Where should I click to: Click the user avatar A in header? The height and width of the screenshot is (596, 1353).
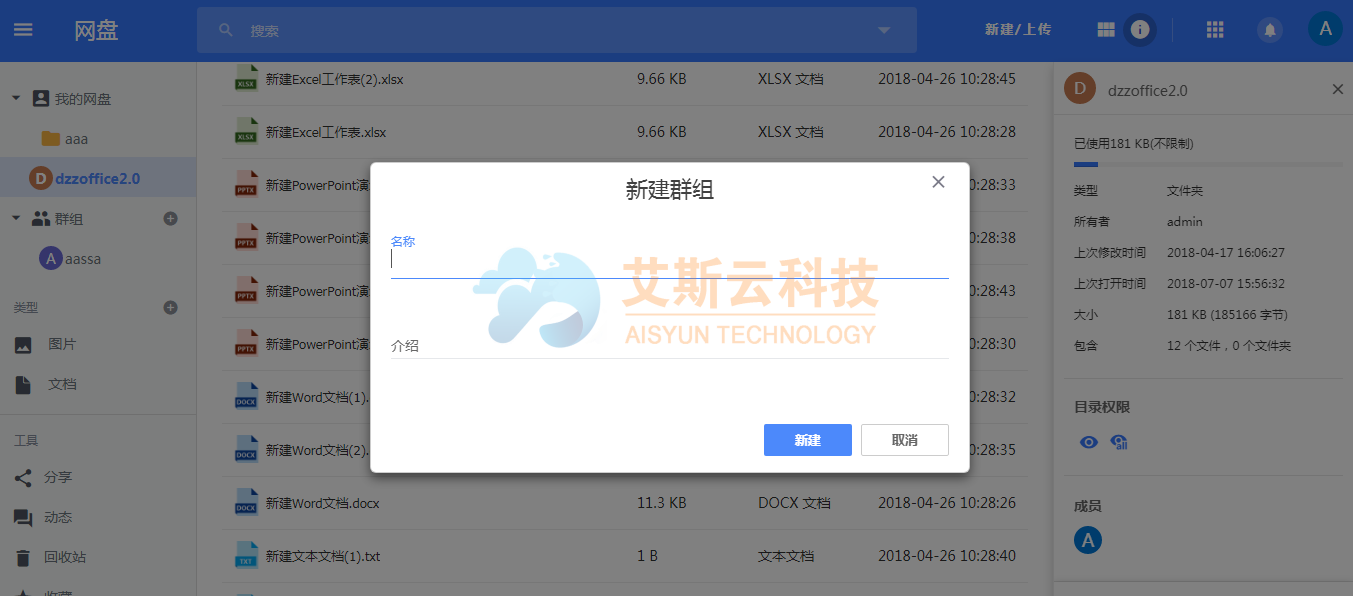point(1325,29)
